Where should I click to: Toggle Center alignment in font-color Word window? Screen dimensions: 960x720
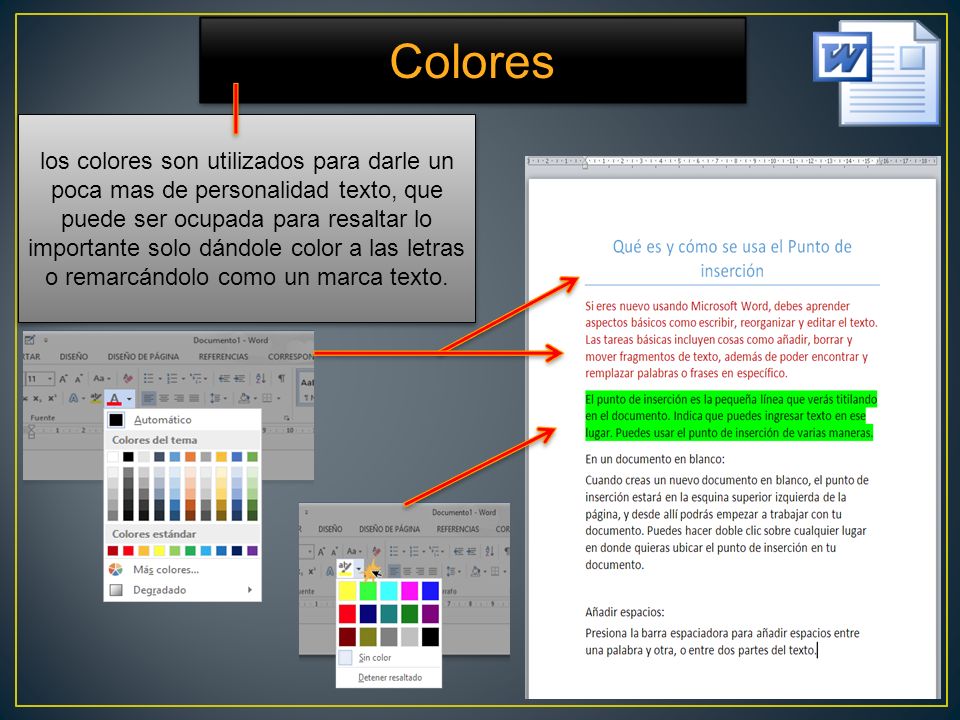(x=164, y=399)
